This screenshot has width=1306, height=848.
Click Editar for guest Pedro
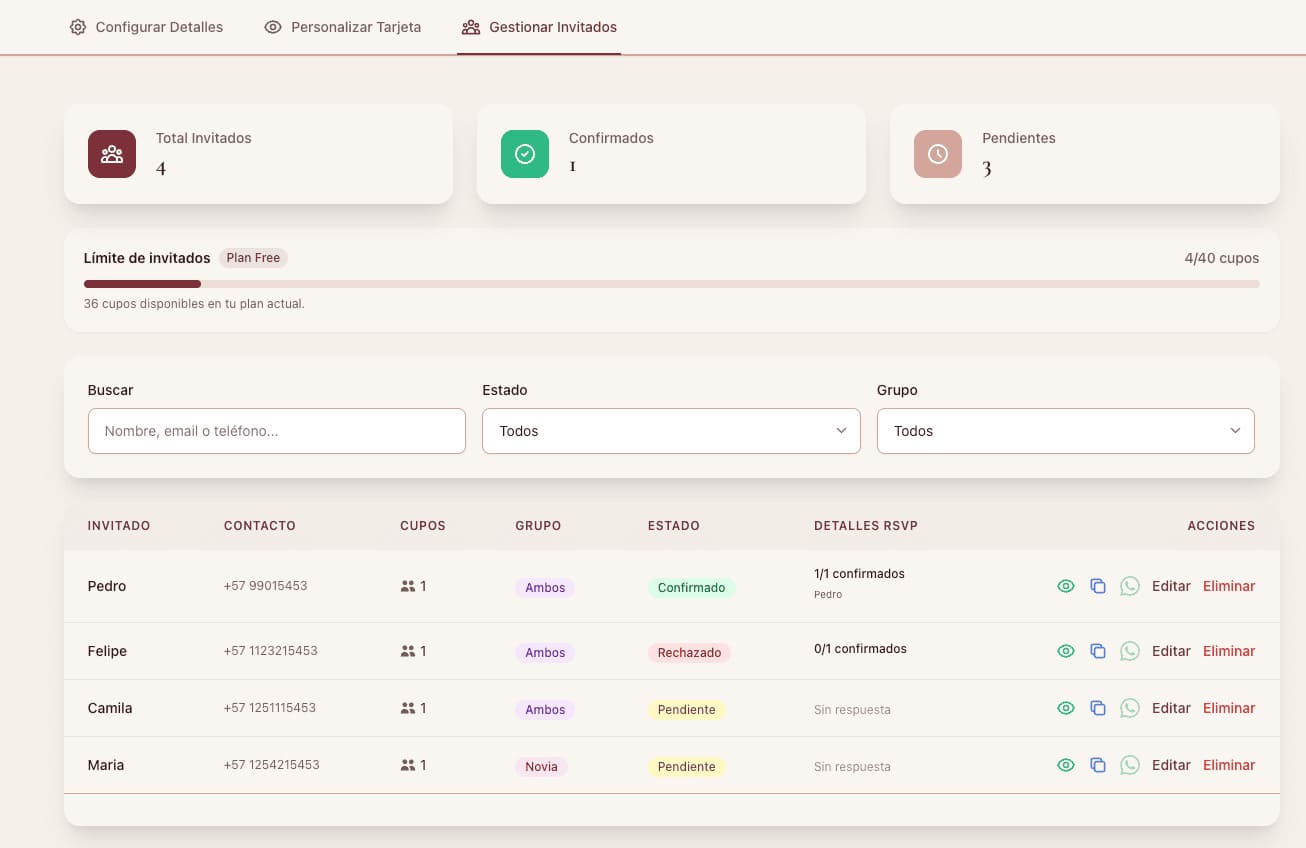click(x=1171, y=586)
